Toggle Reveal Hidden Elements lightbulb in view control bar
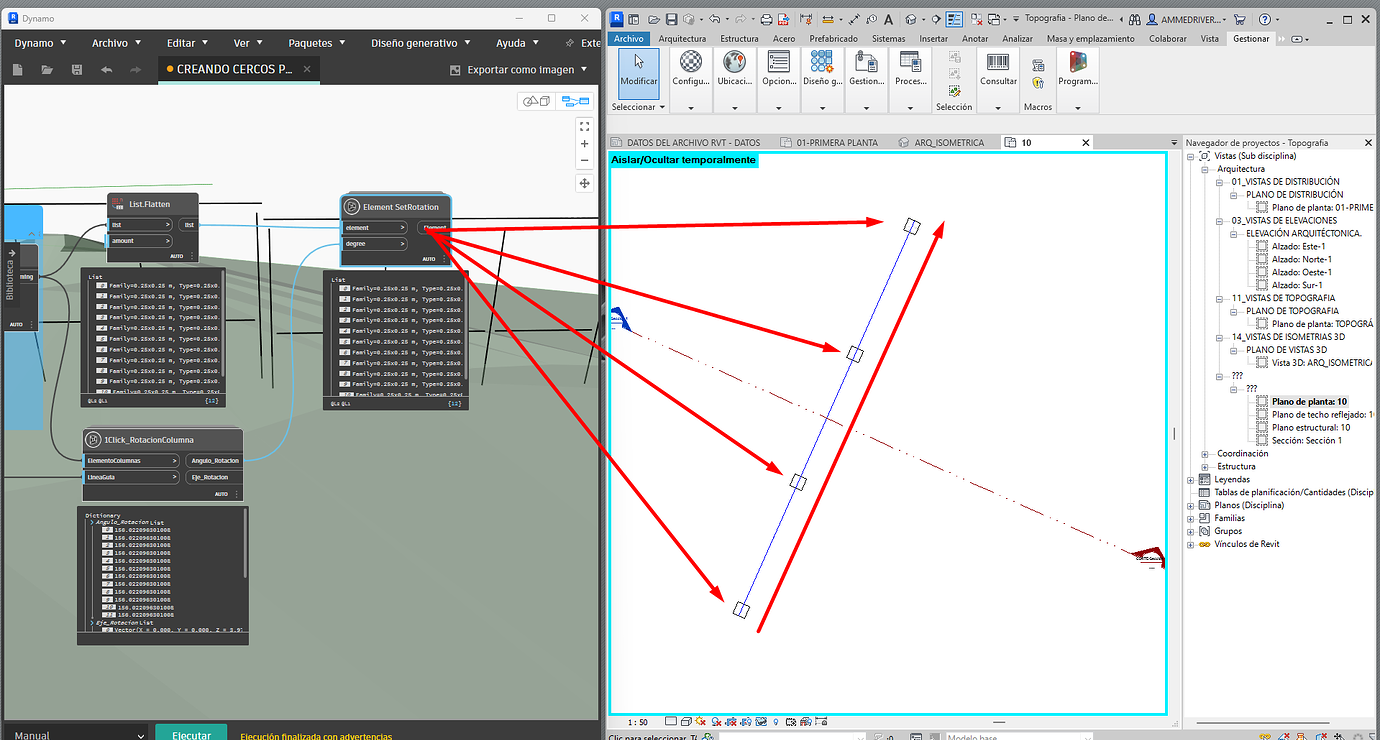This screenshot has width=1380, height=740. [775, 721]
